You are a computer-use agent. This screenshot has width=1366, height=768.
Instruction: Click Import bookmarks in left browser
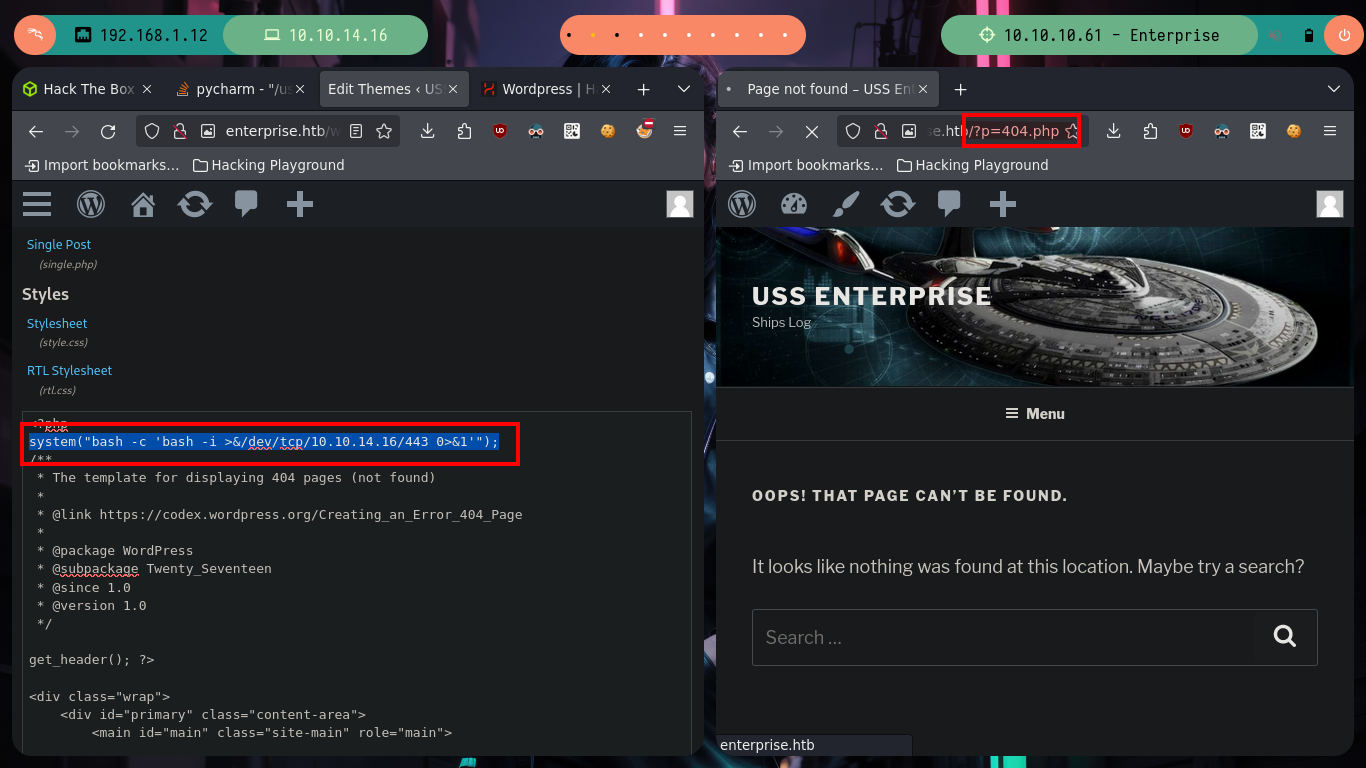tap(103, 165)
